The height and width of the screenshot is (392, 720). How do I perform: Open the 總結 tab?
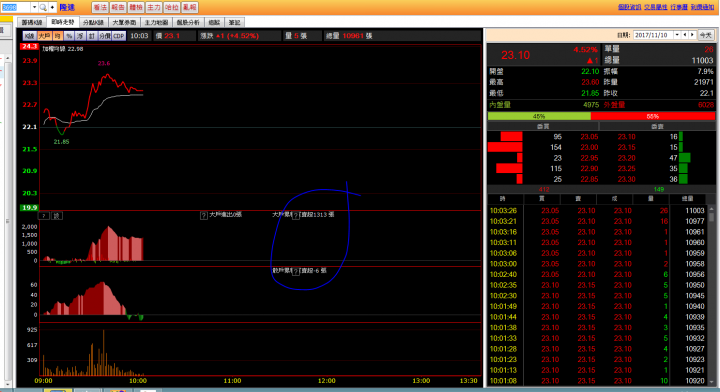pos(214,22)
